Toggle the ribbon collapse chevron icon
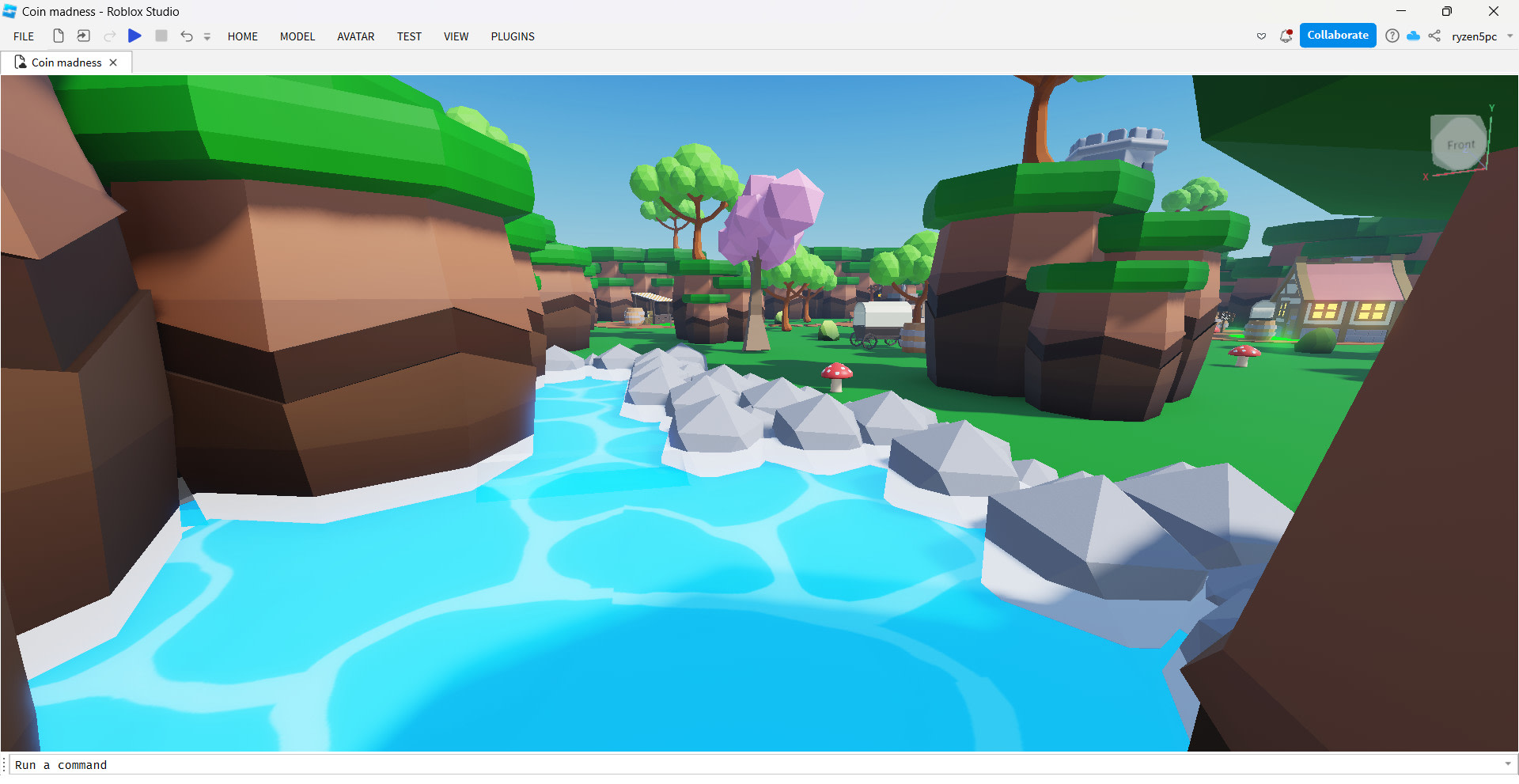This screenshot has width=1519, height=784. pyautogui.click(x=1261, y=36)
